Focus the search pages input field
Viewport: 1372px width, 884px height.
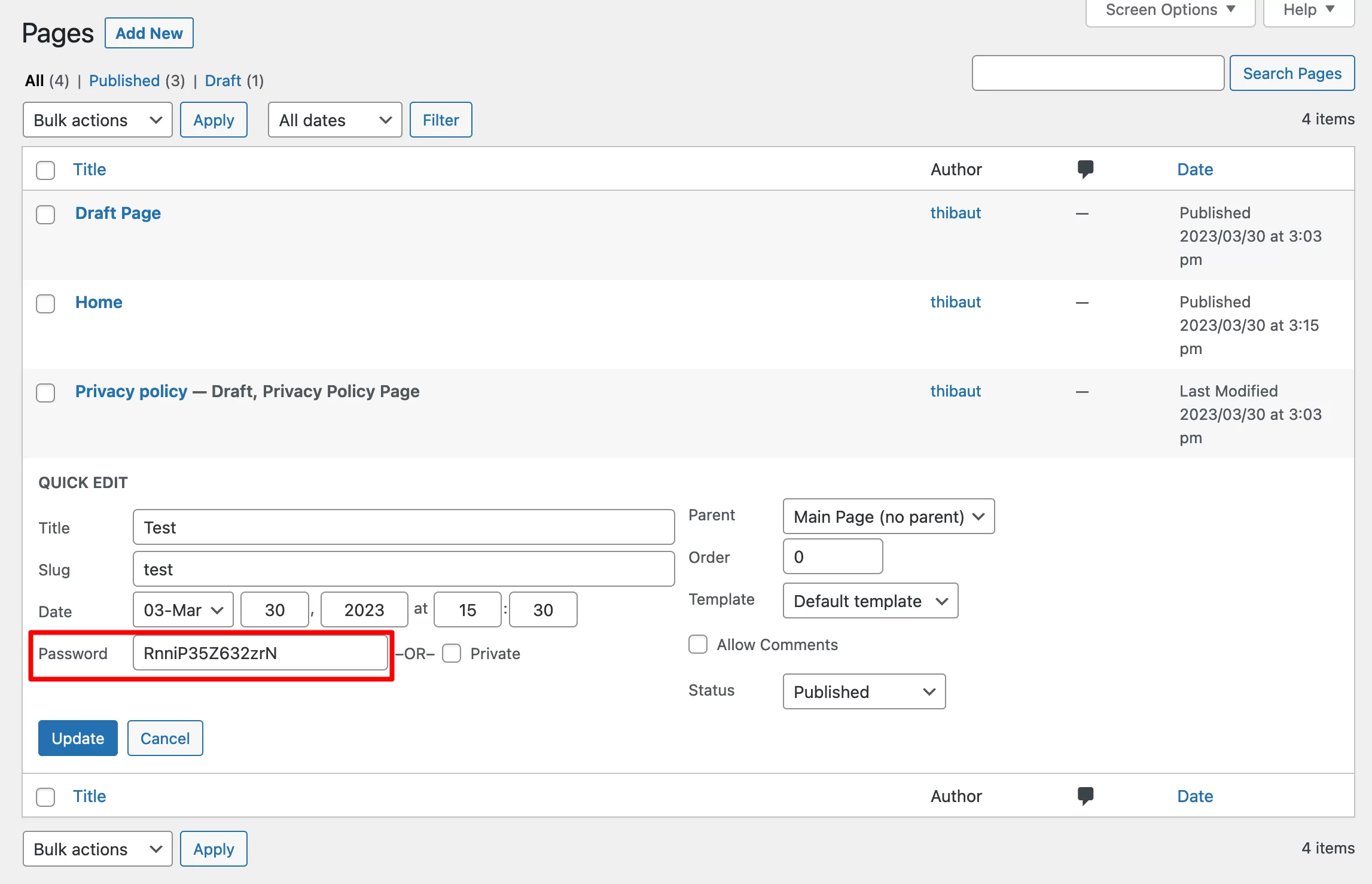[1098, 73]
